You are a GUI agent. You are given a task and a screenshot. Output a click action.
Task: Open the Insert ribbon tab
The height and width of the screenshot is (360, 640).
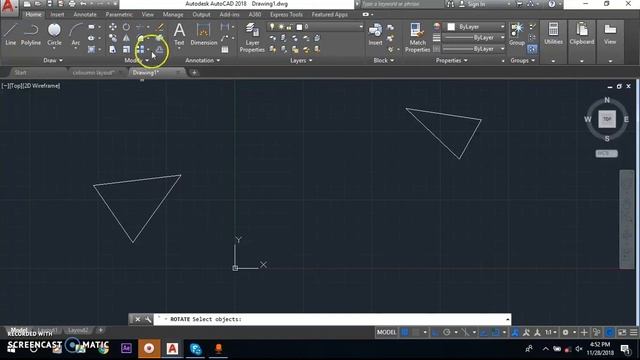[x=57, y=14]
